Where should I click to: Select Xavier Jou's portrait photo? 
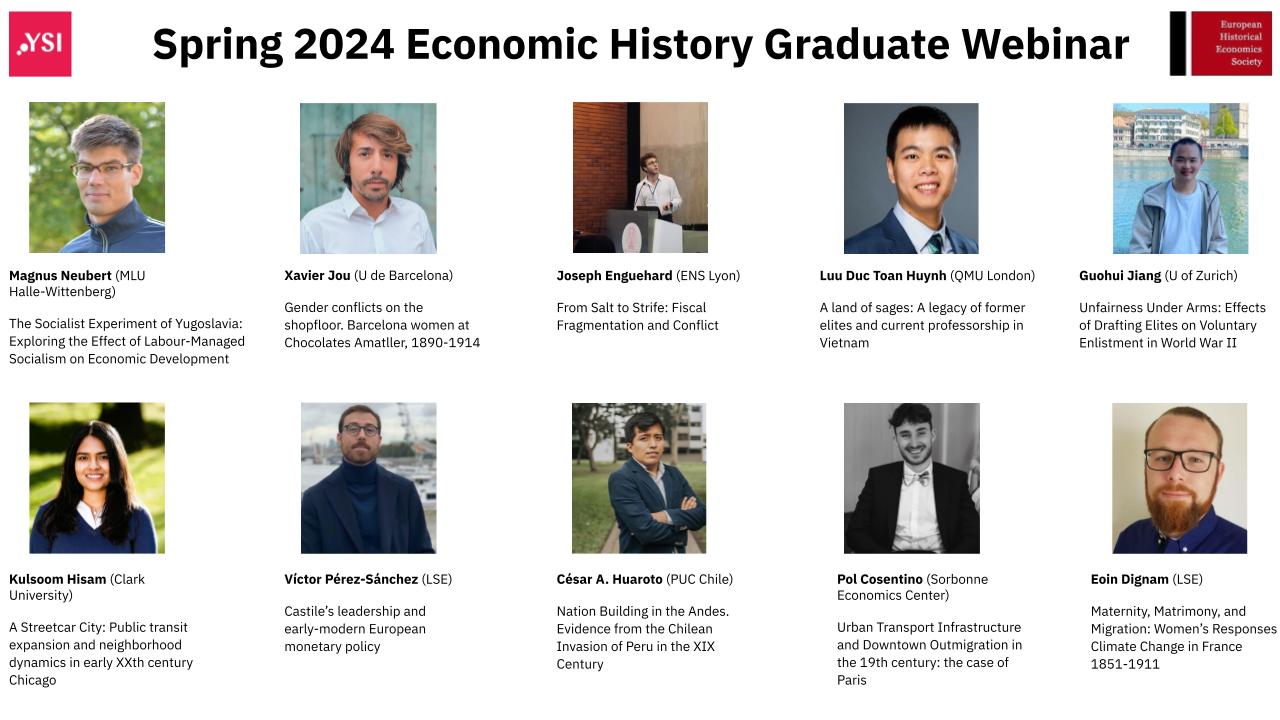[368, 178]
